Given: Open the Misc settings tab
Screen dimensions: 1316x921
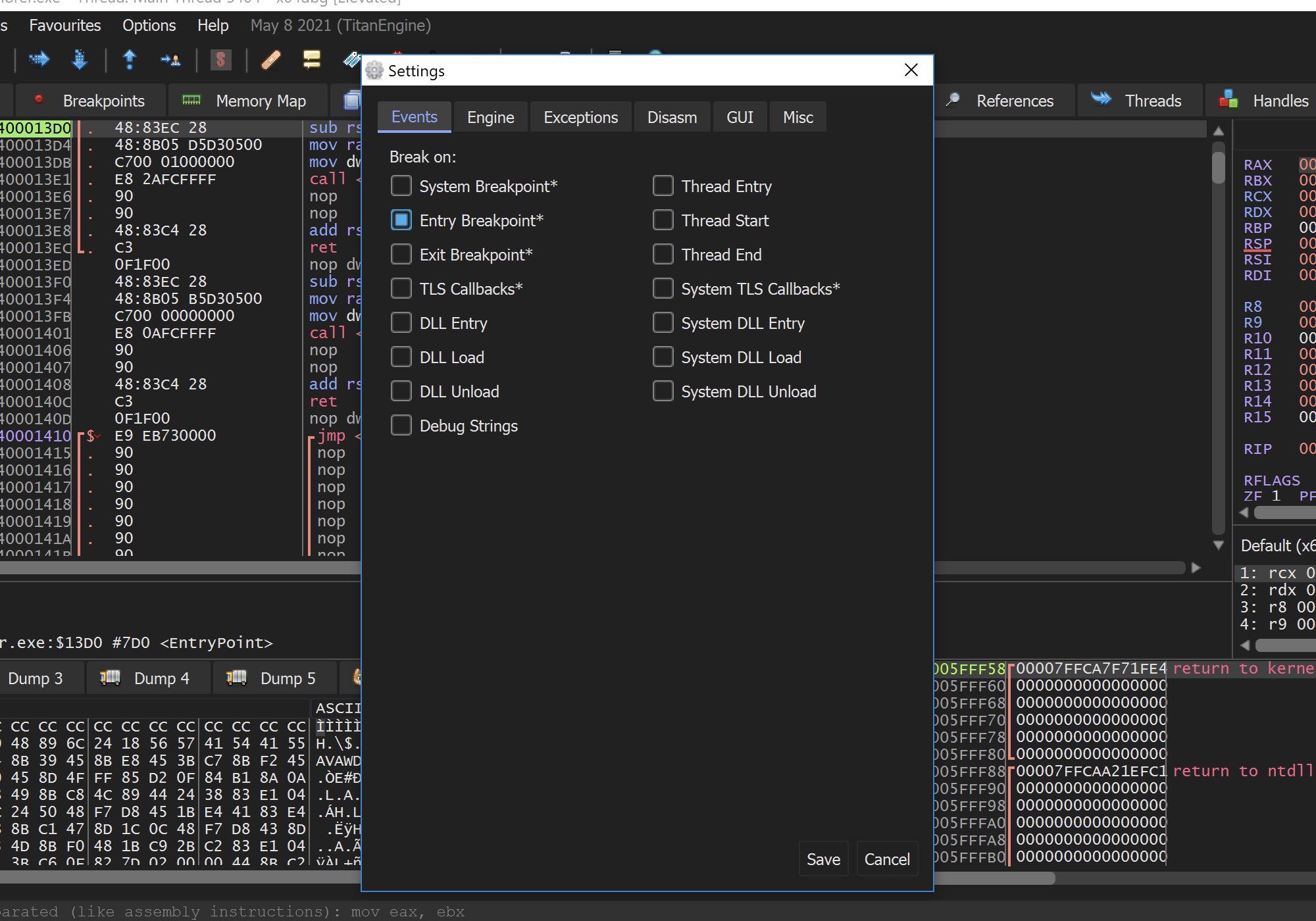Looking at the screenshot, I should coord(798,117).
